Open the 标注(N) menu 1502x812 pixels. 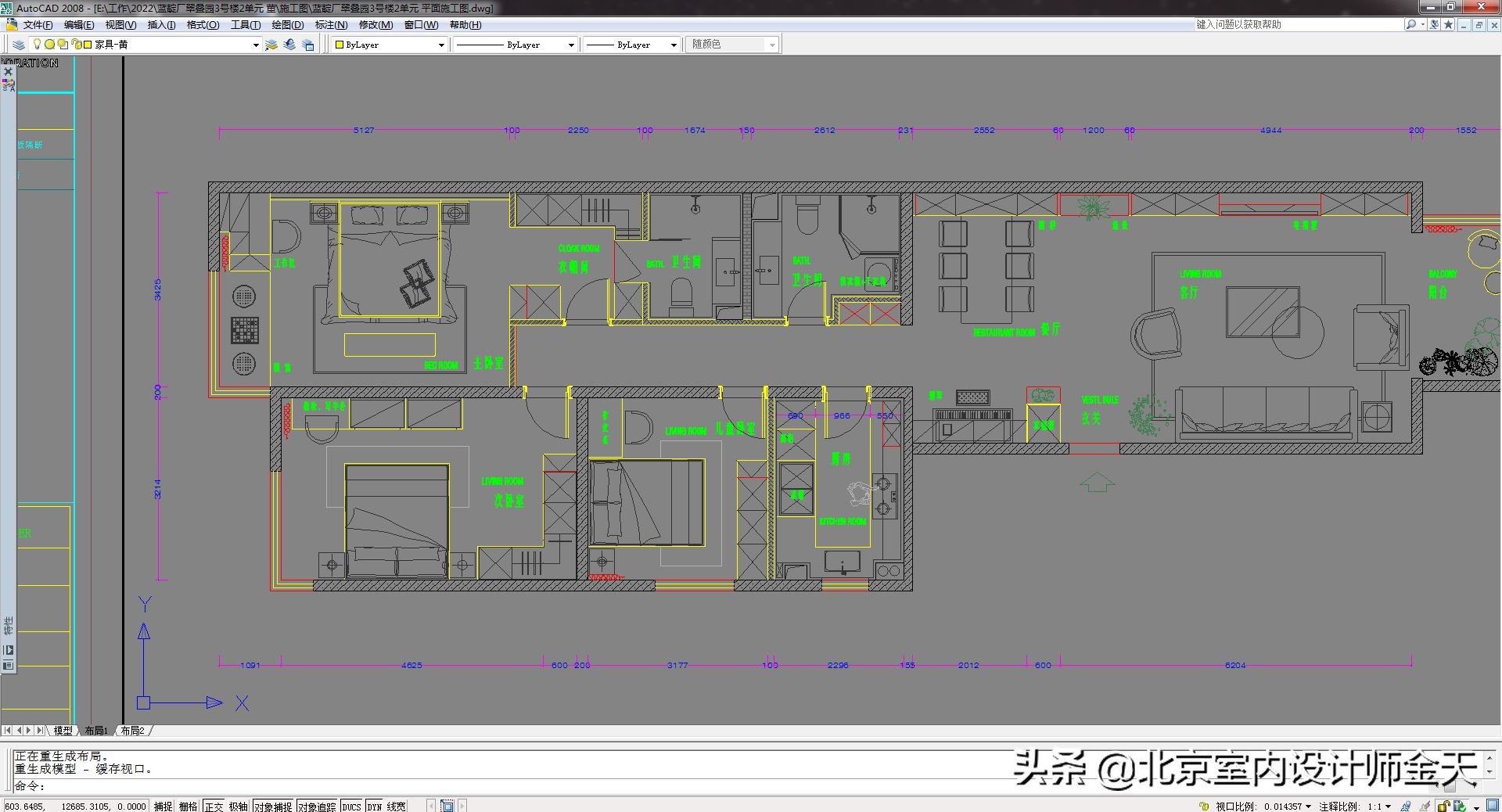click(x=331, y=25)
